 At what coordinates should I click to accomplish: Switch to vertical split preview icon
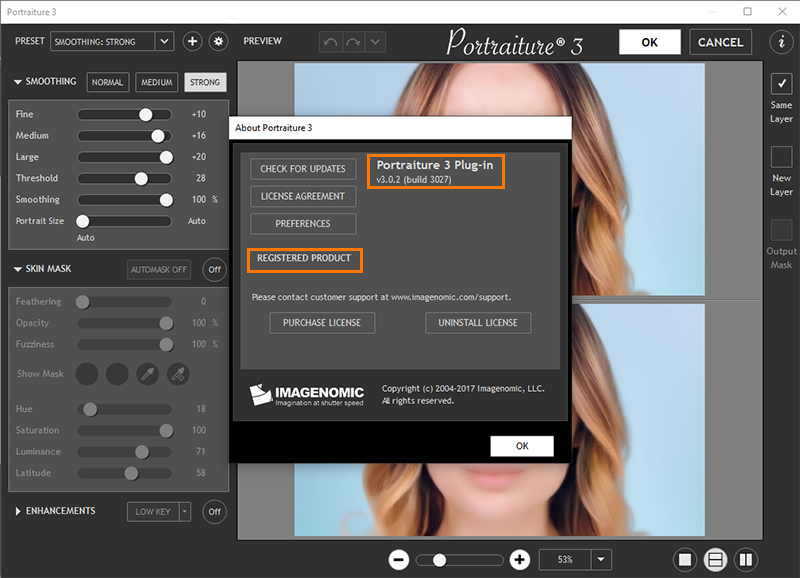click(x=746, y=560)
